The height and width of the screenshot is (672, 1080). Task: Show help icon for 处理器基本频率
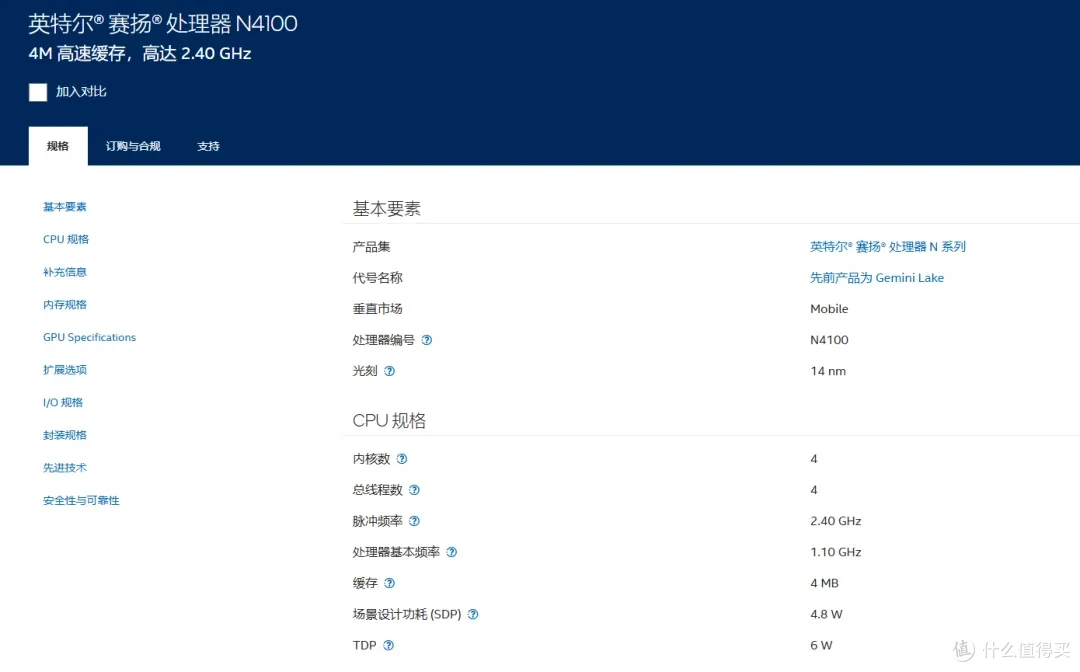pyautogui.click(x=451, y=552)
